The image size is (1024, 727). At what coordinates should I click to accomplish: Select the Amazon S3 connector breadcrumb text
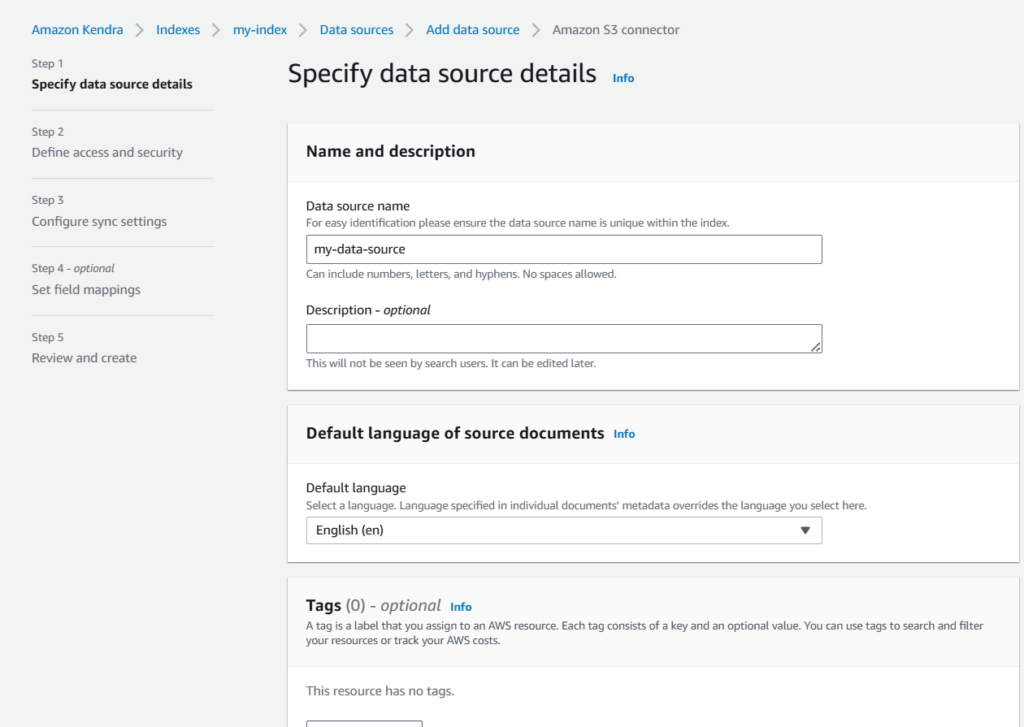(615, 30)
